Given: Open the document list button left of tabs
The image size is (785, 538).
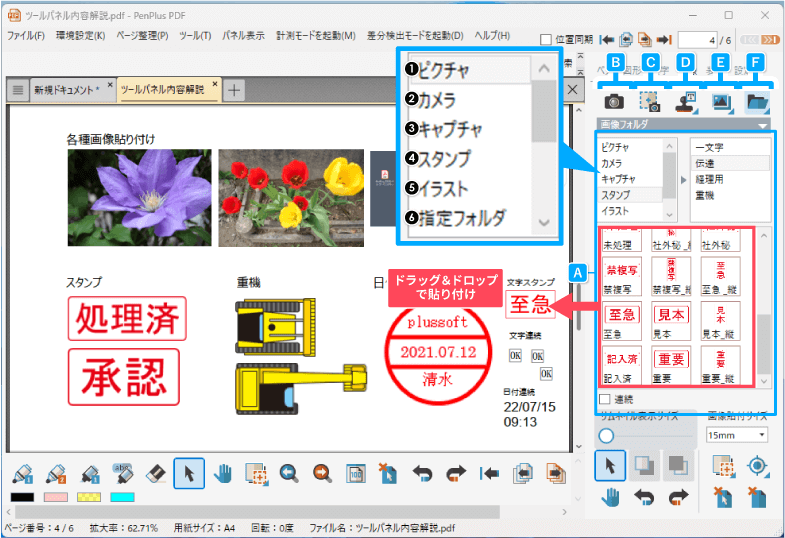Looking at the screenshot, I should tap(17, 90).
